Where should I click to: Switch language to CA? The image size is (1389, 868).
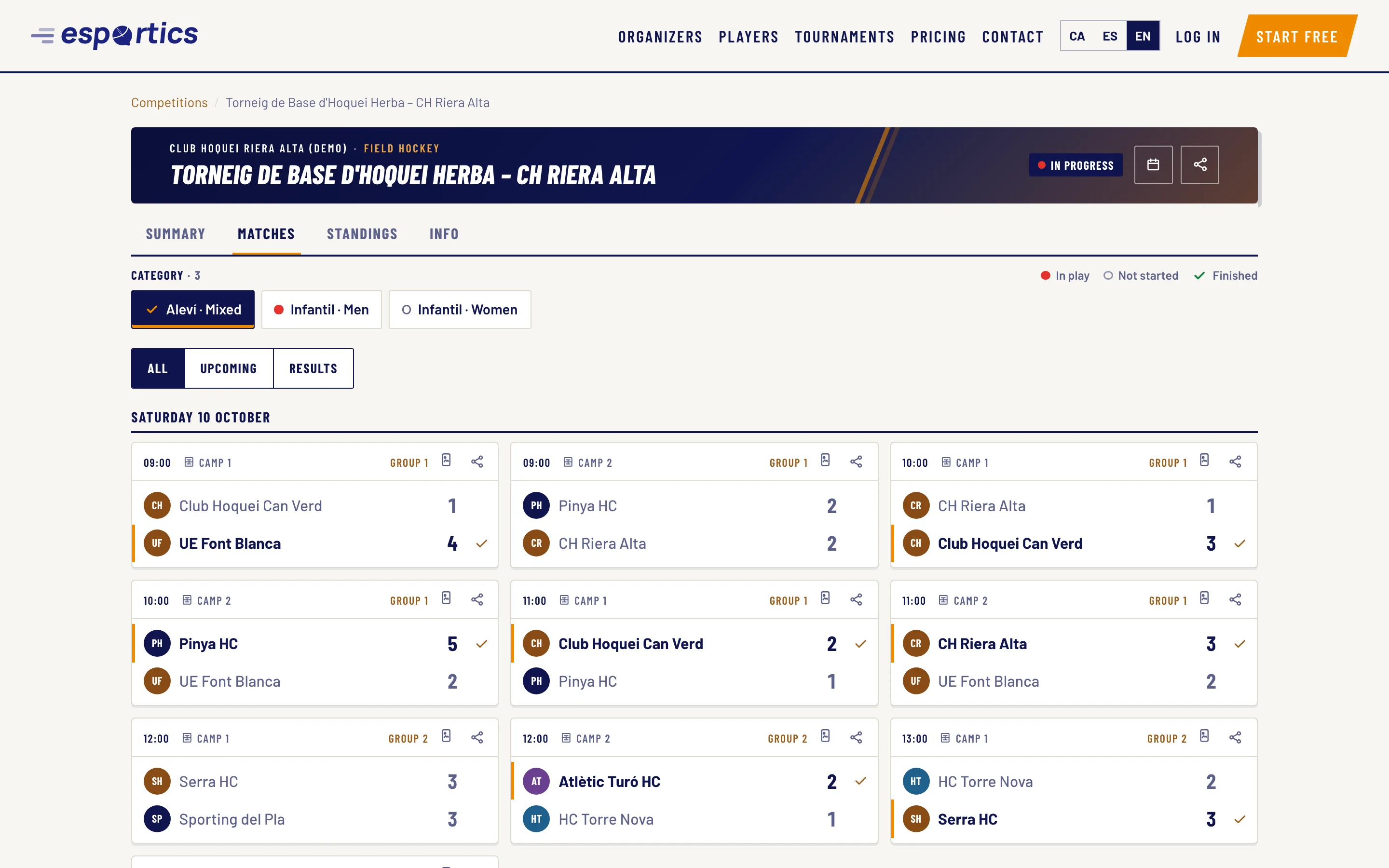(1077, 36)
